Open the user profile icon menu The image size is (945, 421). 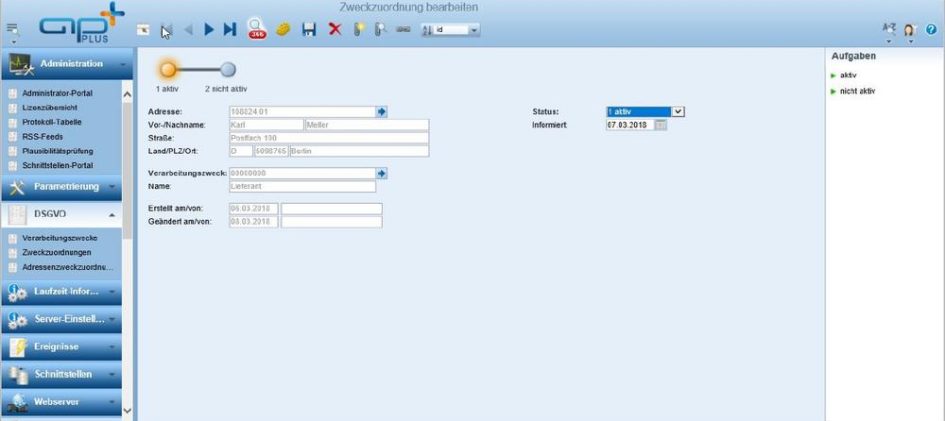coord(910,30)
